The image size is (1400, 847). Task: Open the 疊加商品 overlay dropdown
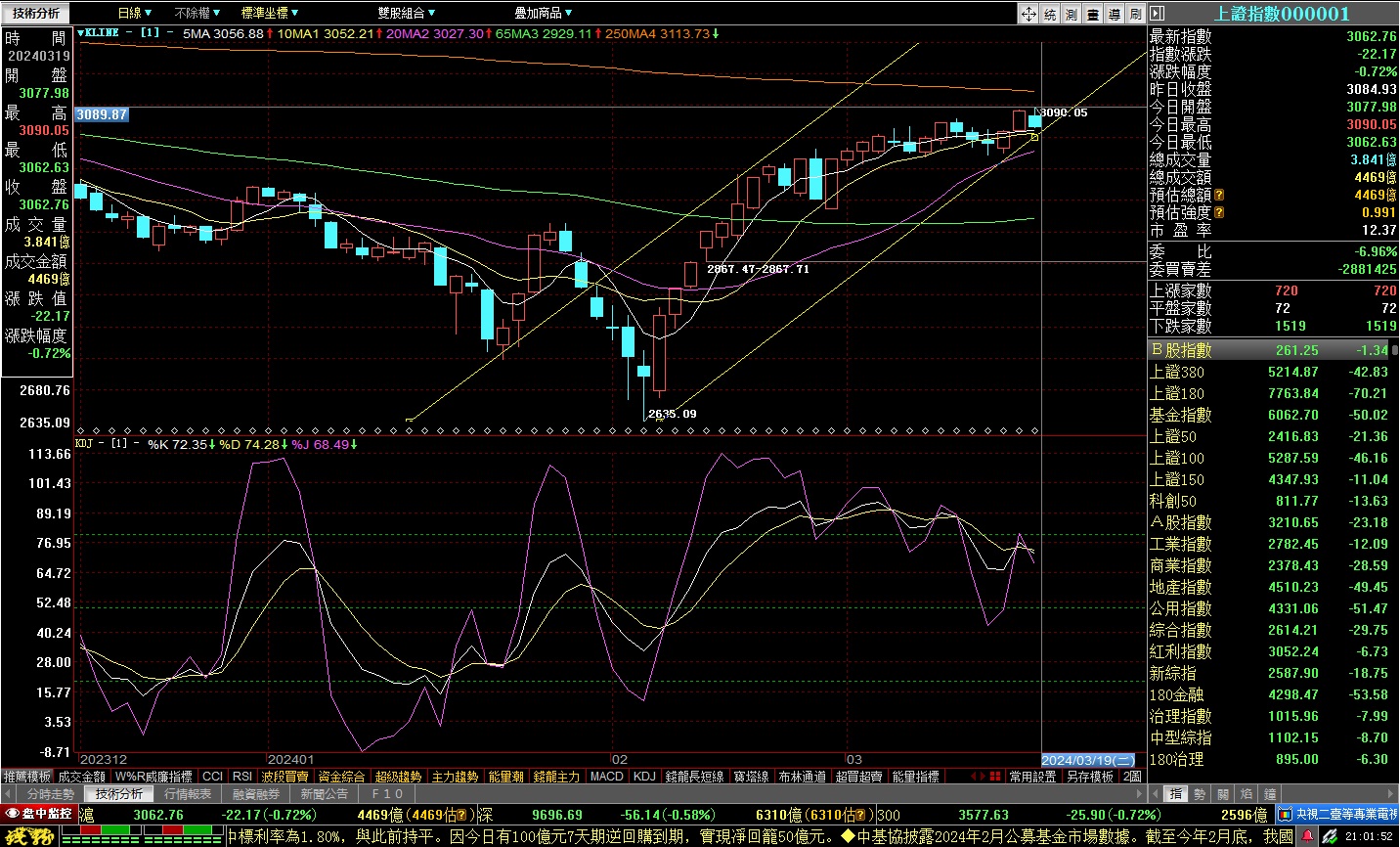click(544, 13)
